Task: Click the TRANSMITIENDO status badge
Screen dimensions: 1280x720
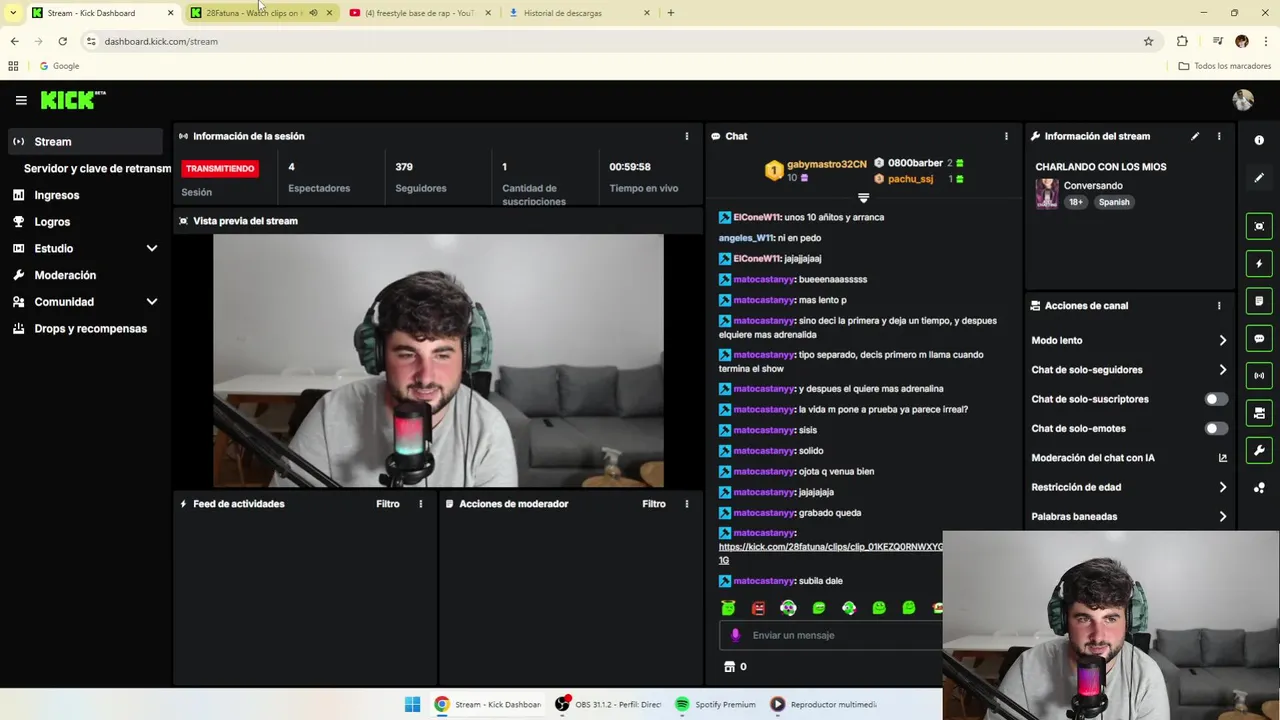Action: tap(220, 168)
